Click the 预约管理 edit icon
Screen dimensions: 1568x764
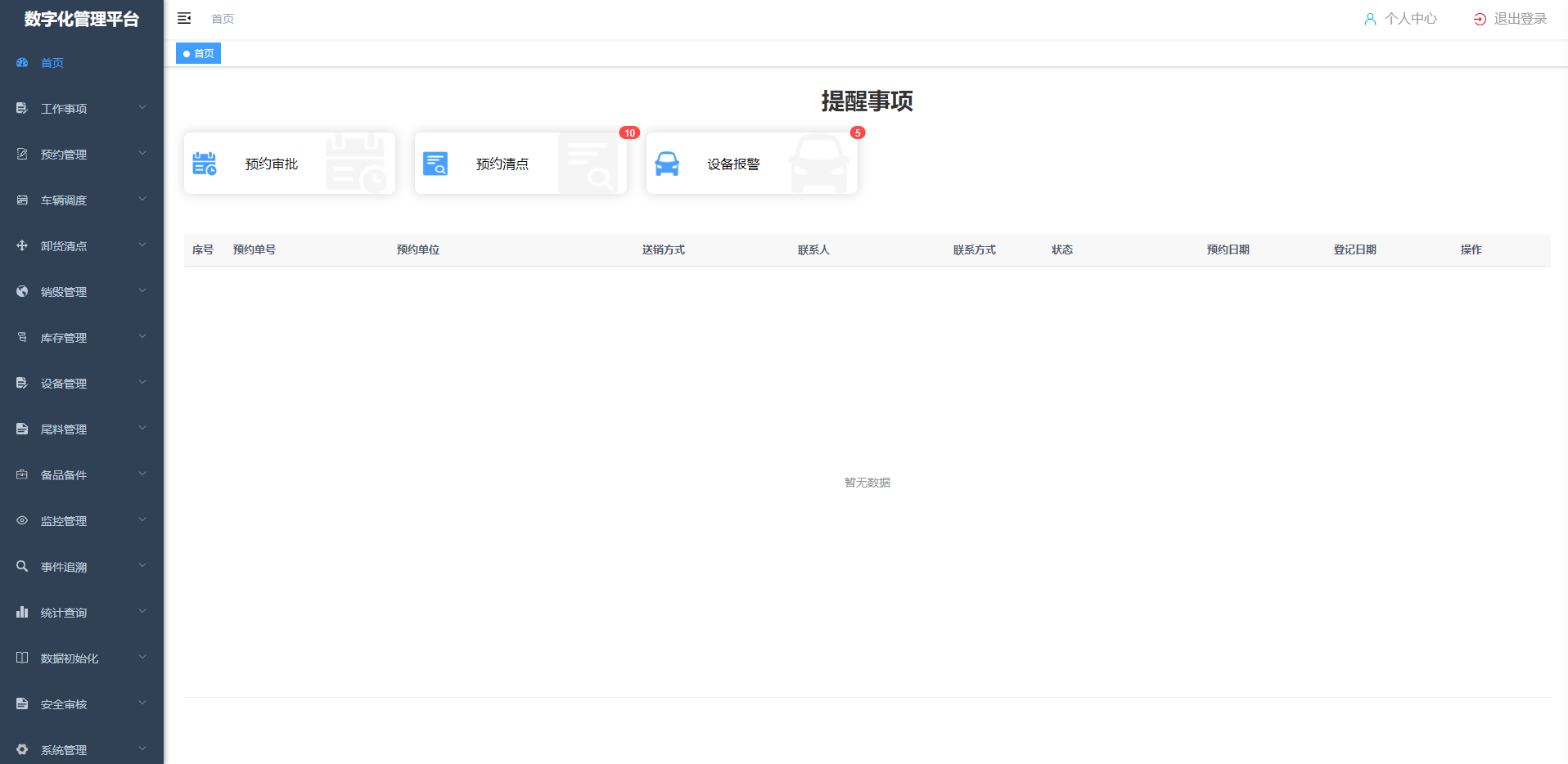(22, 154)
